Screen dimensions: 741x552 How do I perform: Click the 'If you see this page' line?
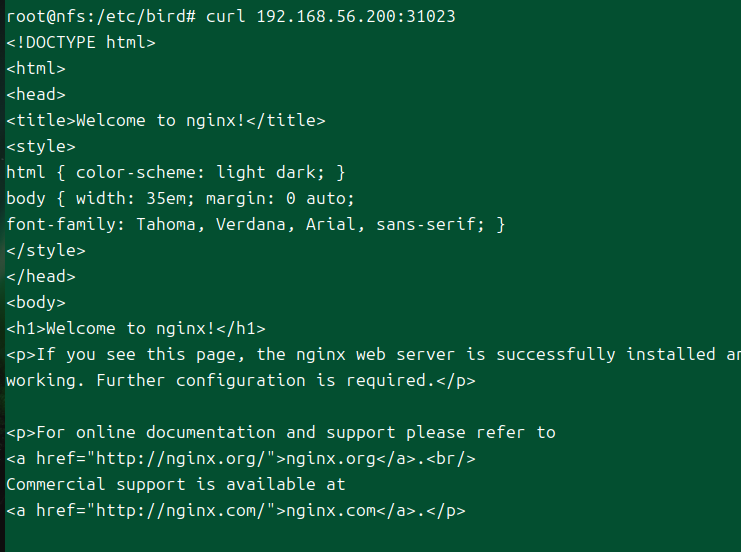point(370,355)
